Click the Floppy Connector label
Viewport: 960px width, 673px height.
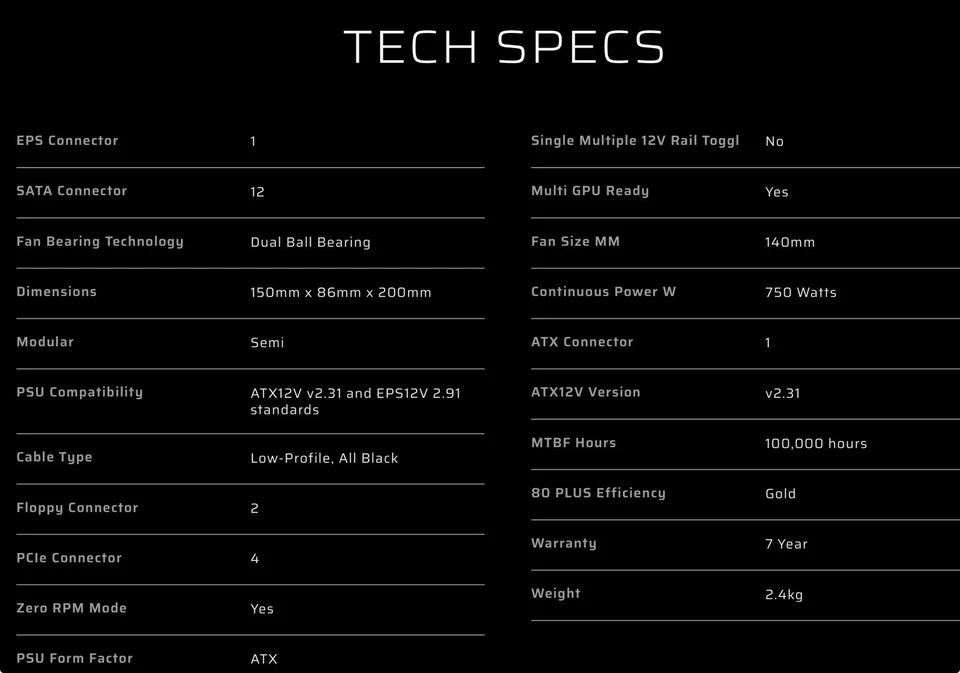point(77,508)
